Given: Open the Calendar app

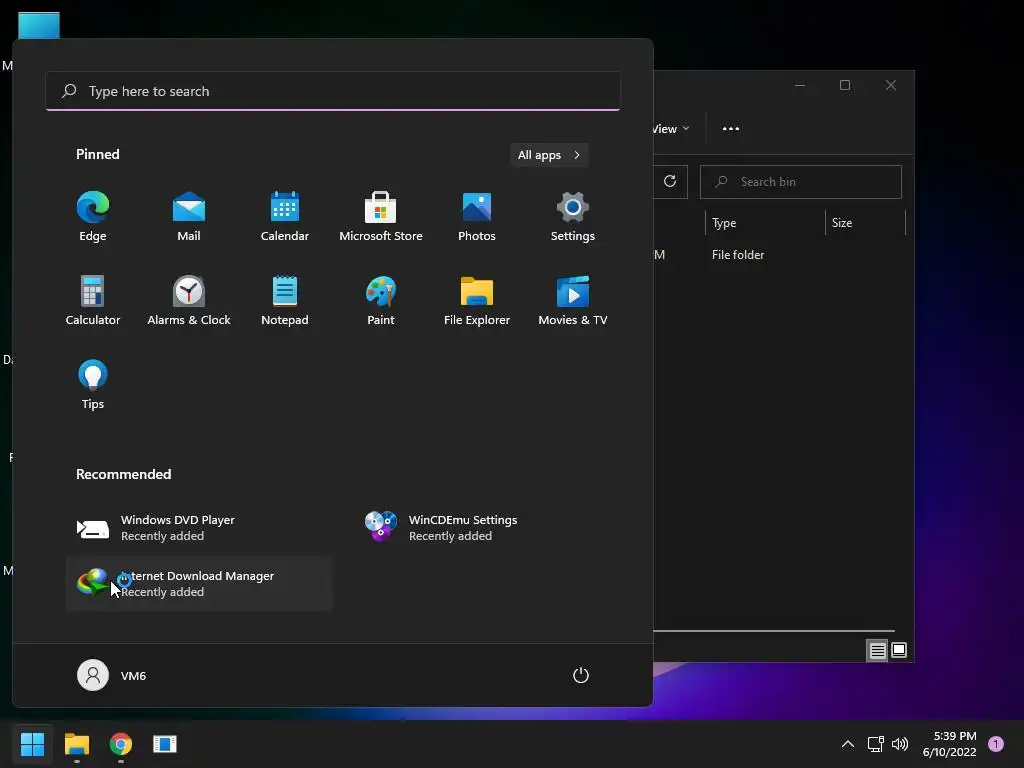Looking at the screenshot, I should coord(285,217).
